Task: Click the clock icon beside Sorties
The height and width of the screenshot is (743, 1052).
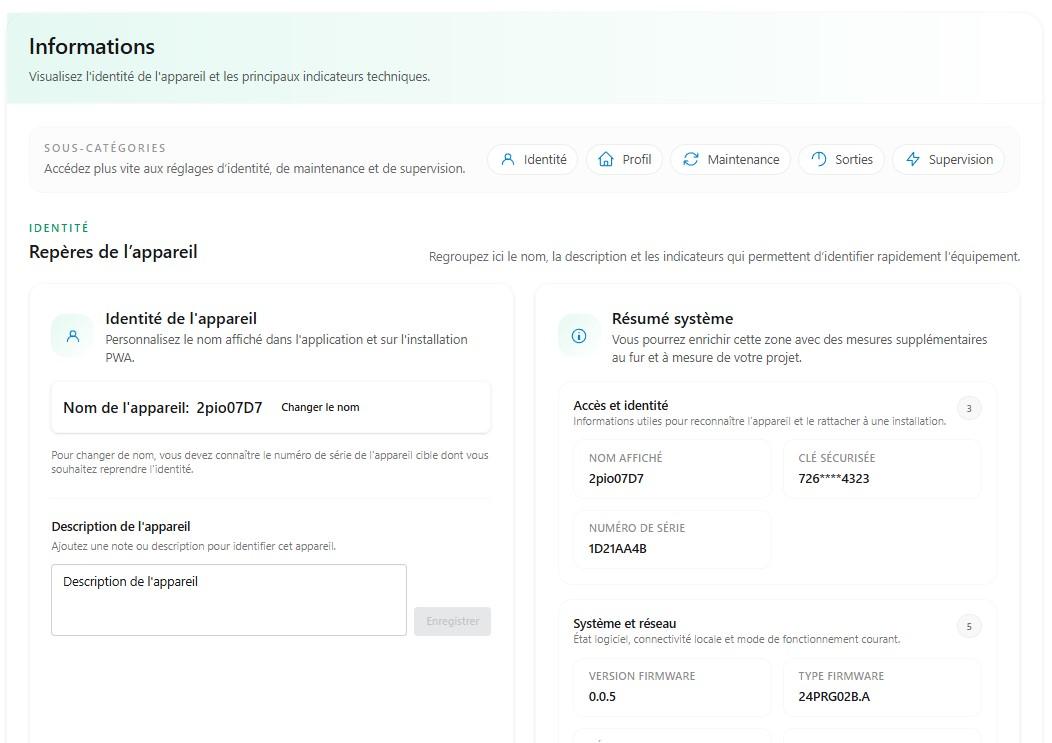Action: pyautogui.click(x=819, y=160)
